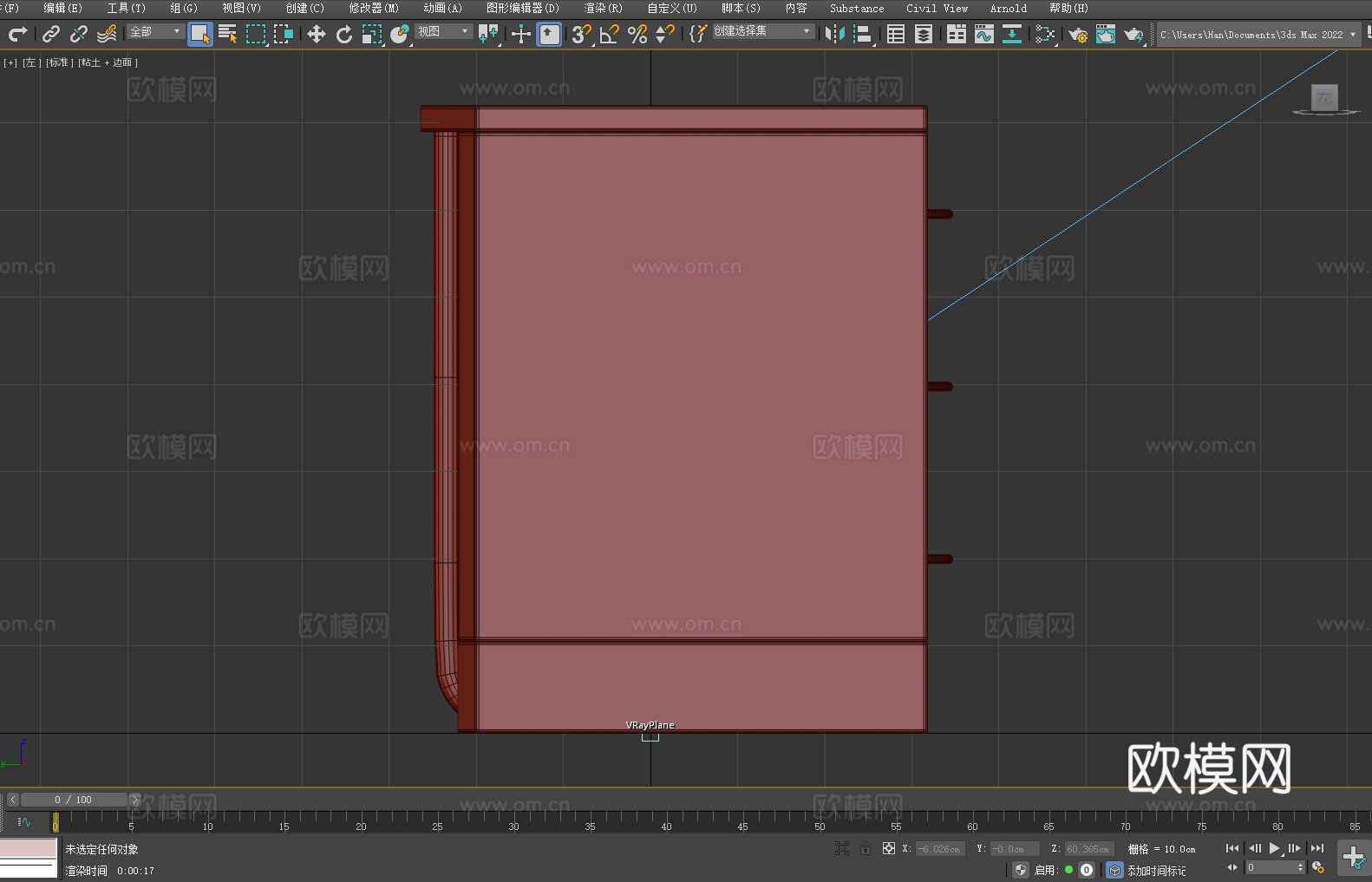Open the 渲染(R) menu
This screenshot has width=1372, height=882.
(604, 8)
